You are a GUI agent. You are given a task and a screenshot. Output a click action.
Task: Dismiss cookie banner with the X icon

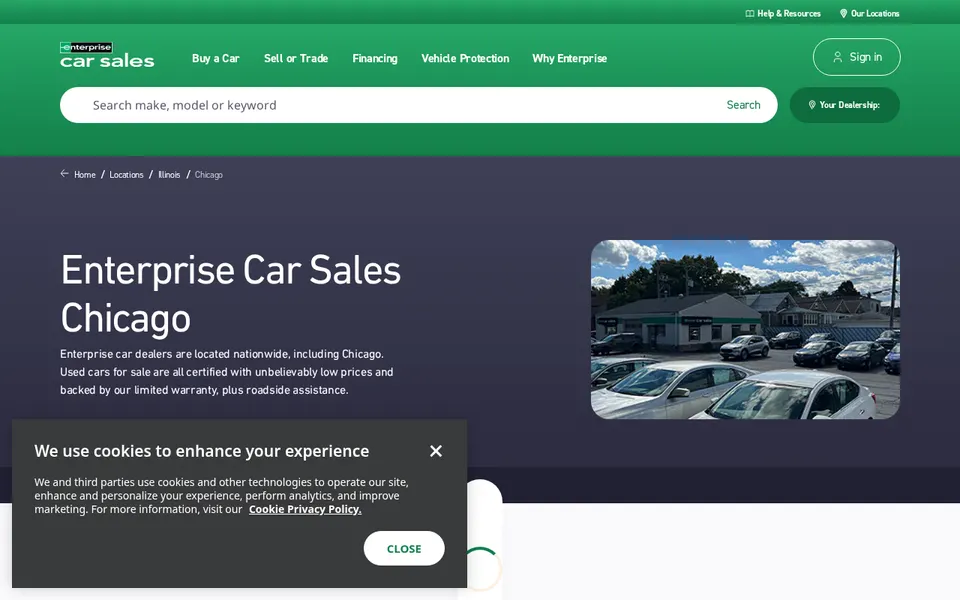tap(435, 451)
